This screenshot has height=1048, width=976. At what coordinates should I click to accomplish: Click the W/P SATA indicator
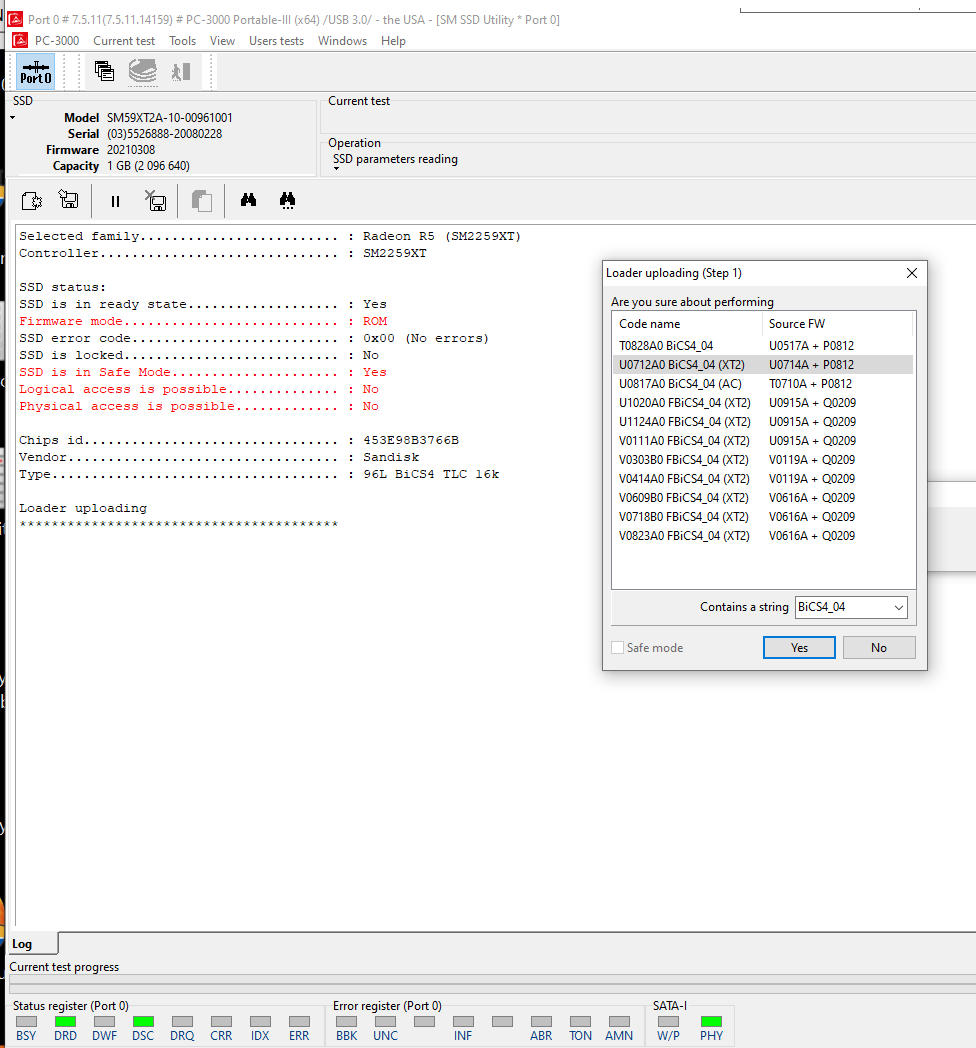click(x=668, y=1021)
